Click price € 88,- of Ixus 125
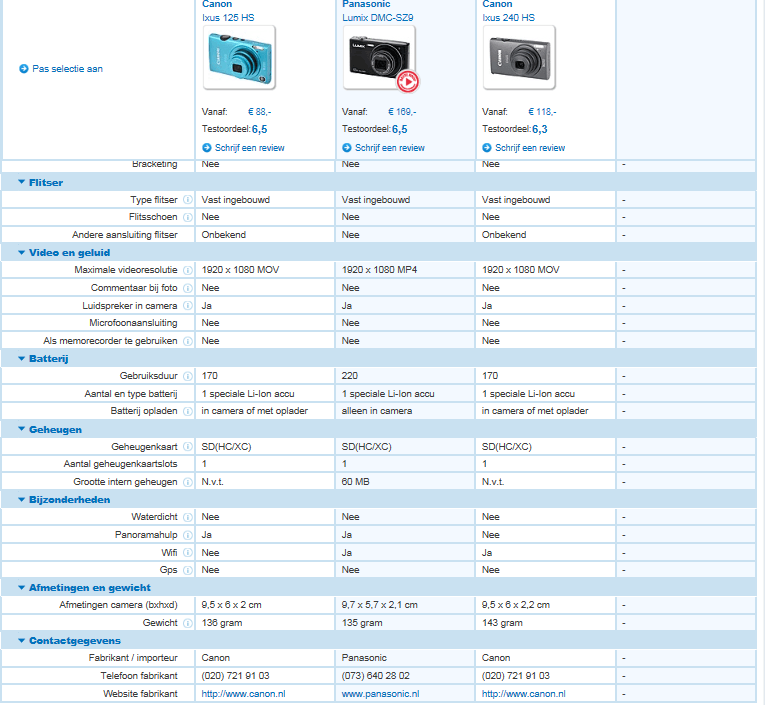 tap(260, 112)
